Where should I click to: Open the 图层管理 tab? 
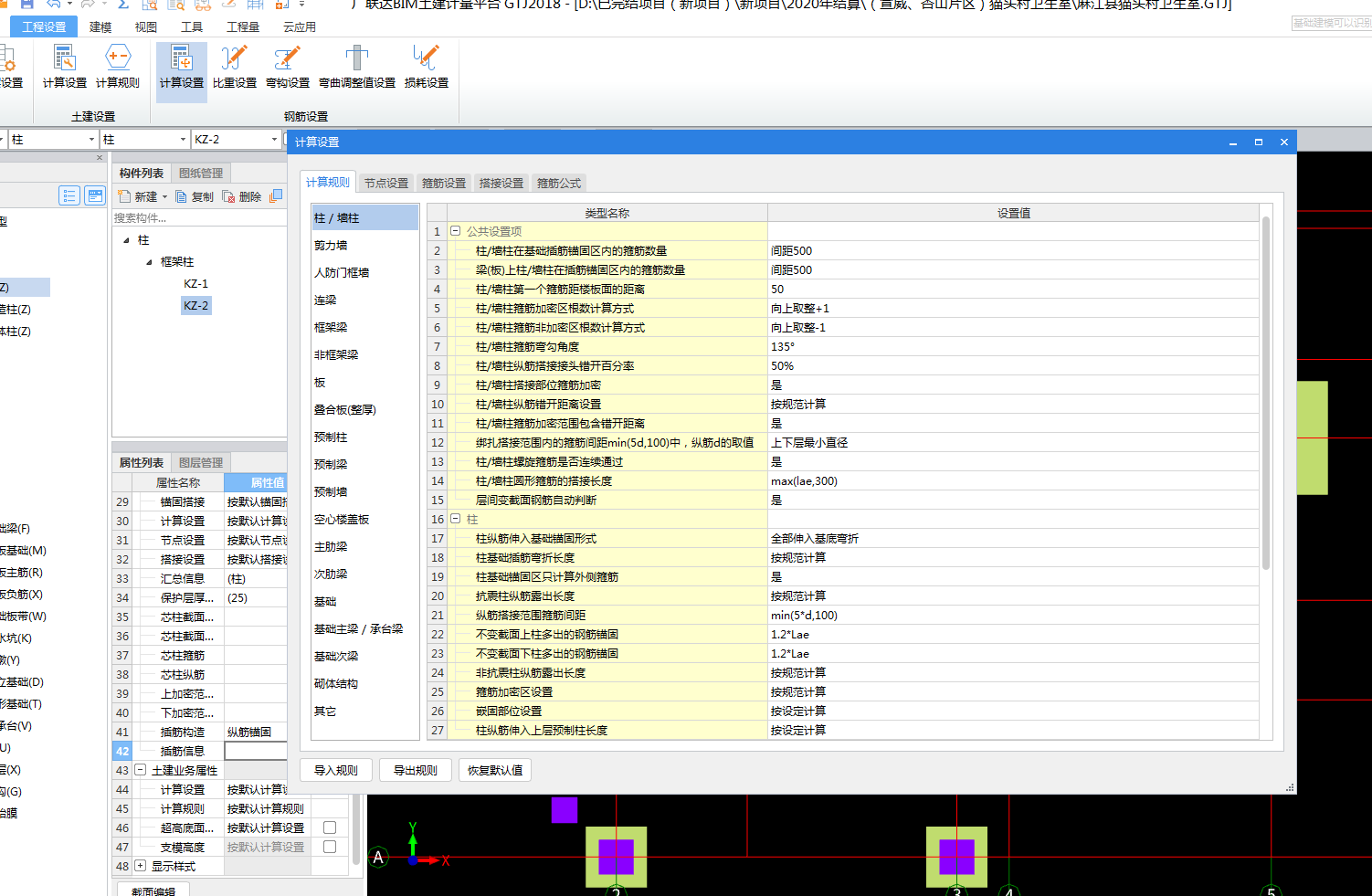coord(201,462)
